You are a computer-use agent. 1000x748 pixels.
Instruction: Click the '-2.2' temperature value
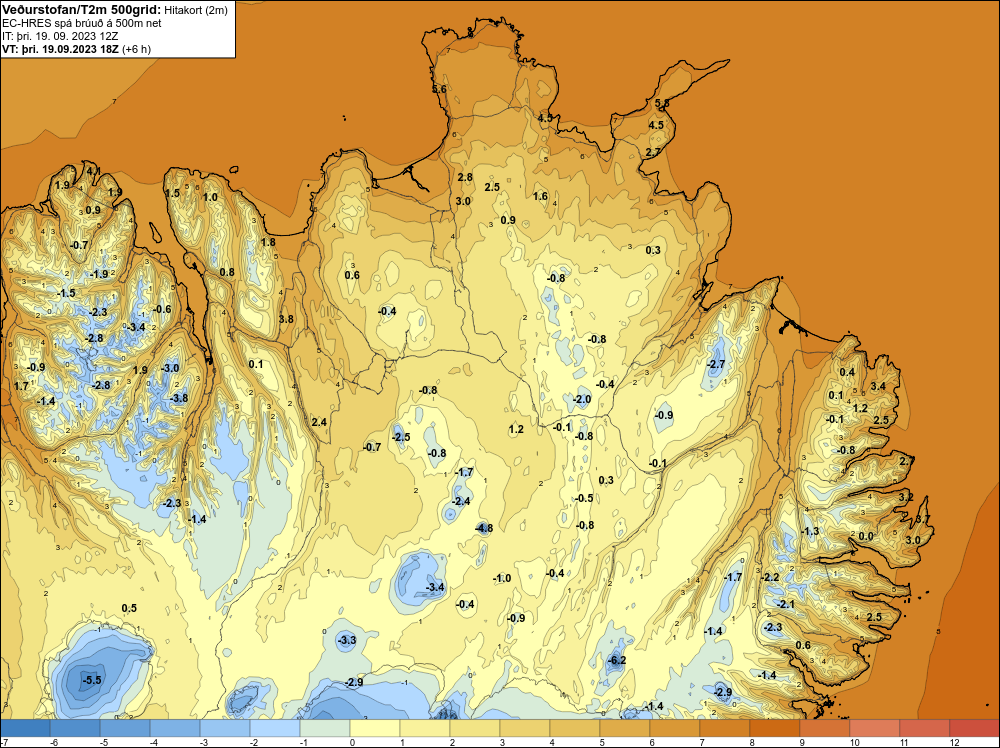tap(770, 577)
